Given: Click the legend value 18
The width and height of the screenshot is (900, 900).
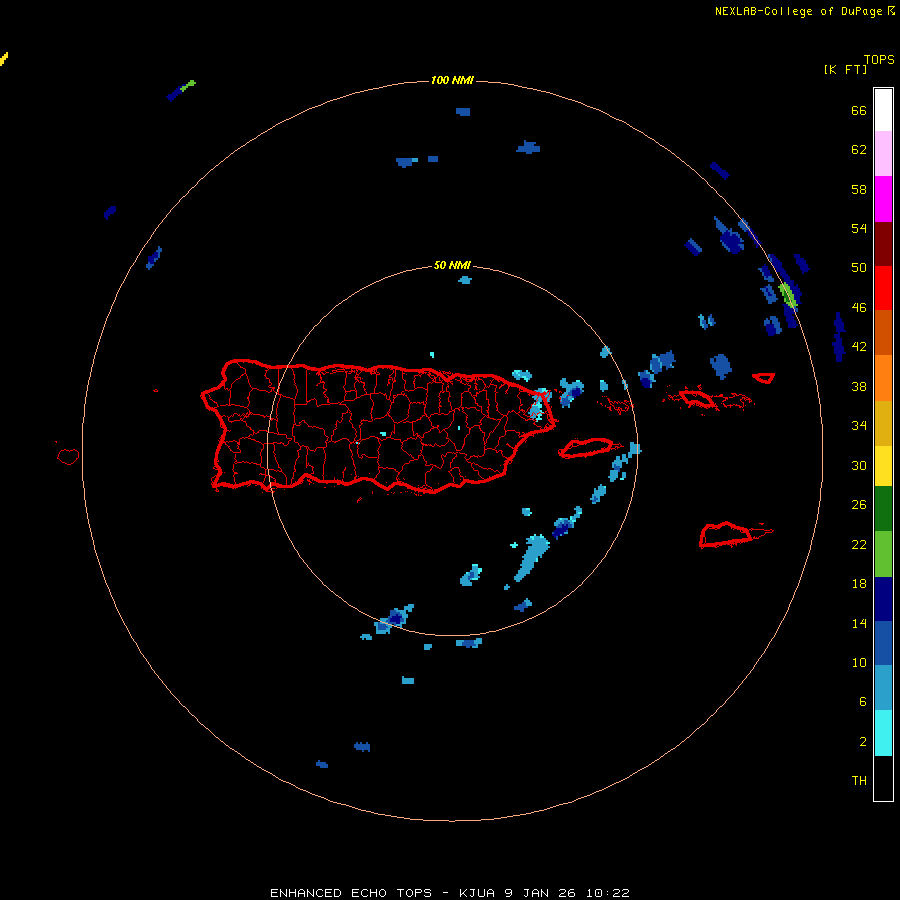Looking at the screenshot, I should point(859,583).
